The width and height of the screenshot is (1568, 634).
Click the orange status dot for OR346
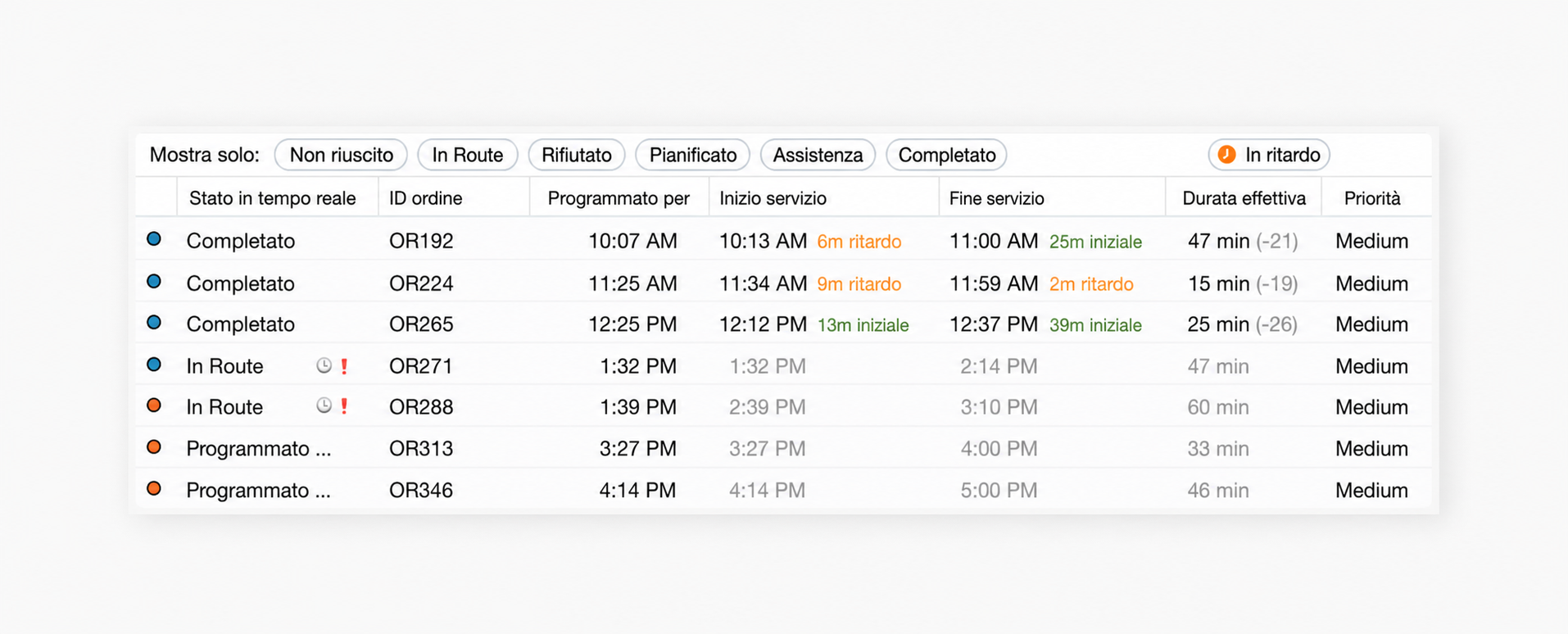(154, 489)
